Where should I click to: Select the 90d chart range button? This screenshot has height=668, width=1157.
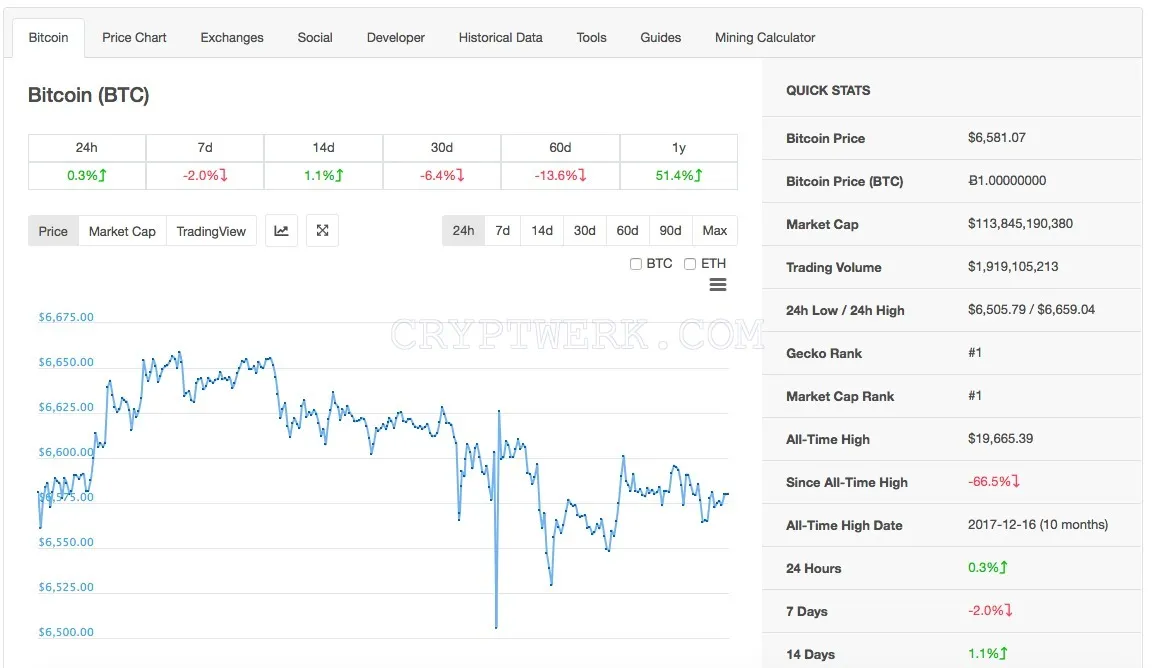click(x=670, y=231)
